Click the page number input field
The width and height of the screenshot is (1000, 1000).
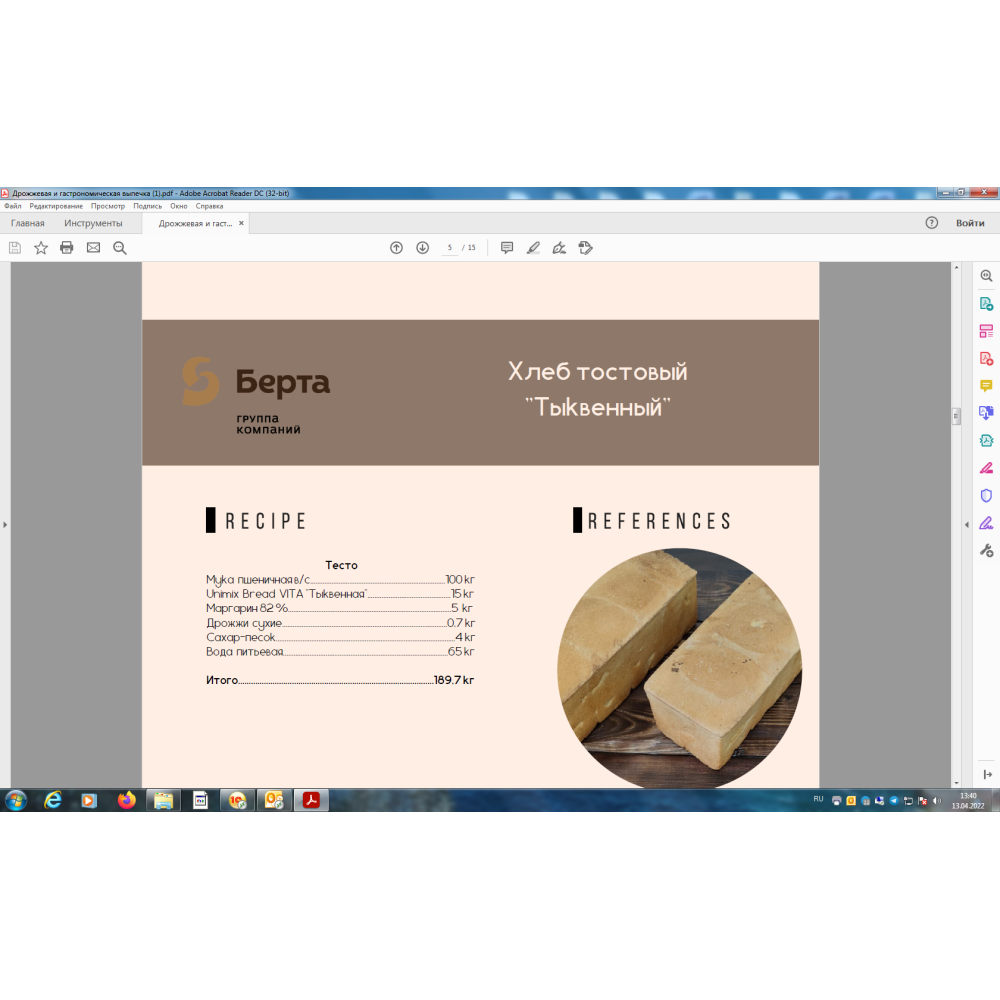[450, 248]
